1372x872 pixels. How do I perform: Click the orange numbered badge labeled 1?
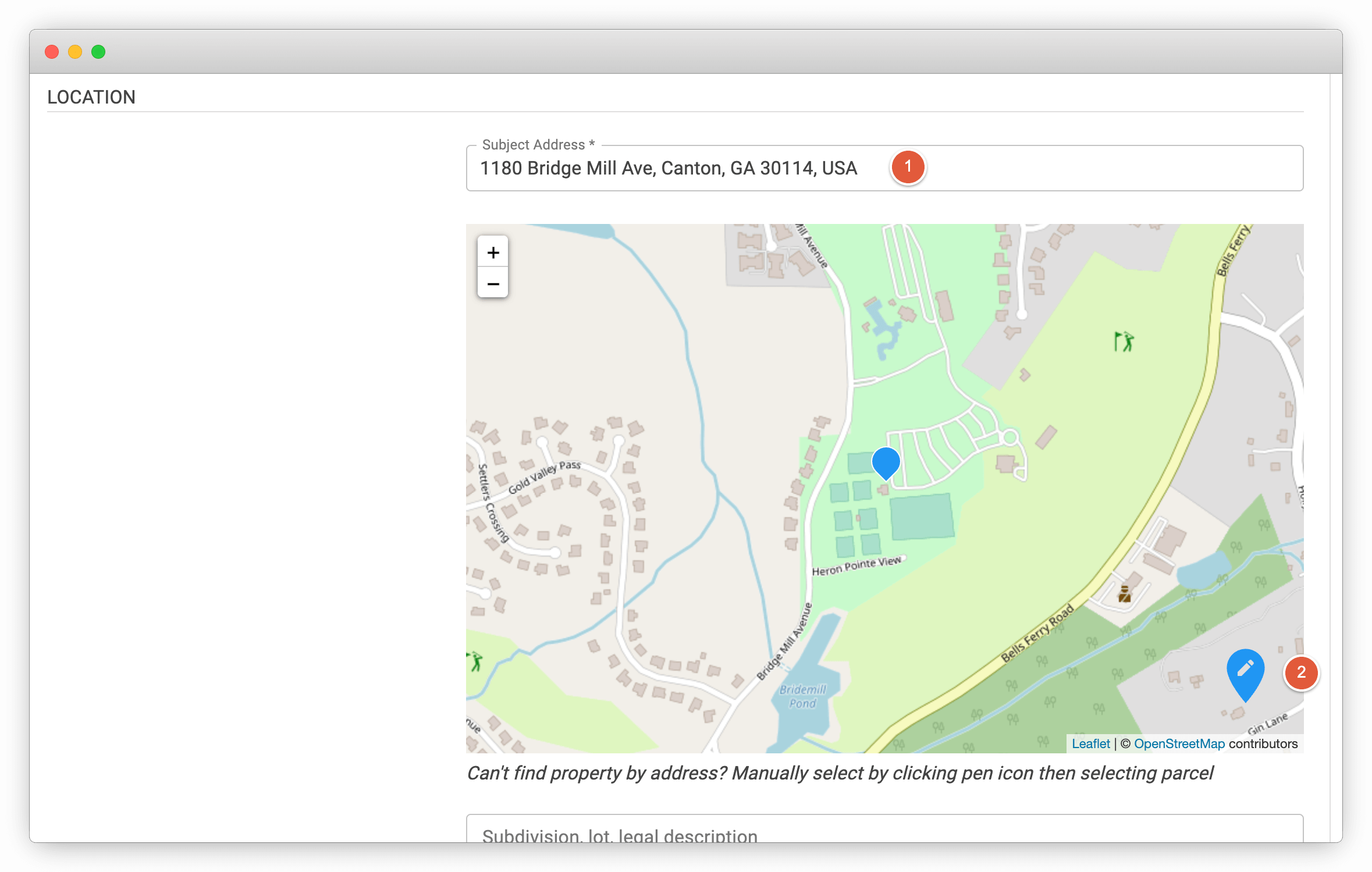[908, 167]
